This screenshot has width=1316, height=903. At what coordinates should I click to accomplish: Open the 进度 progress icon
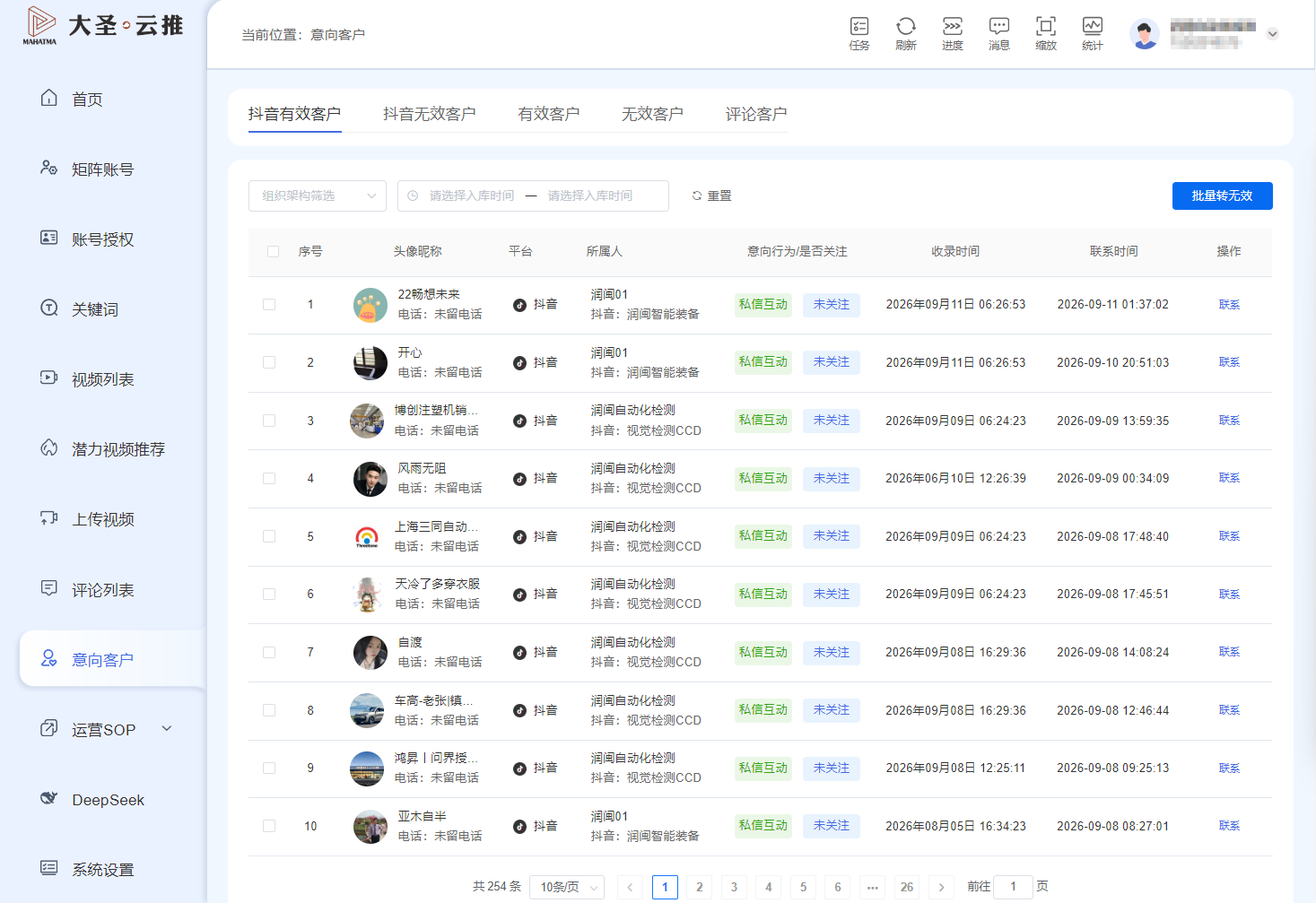point(953,33)
